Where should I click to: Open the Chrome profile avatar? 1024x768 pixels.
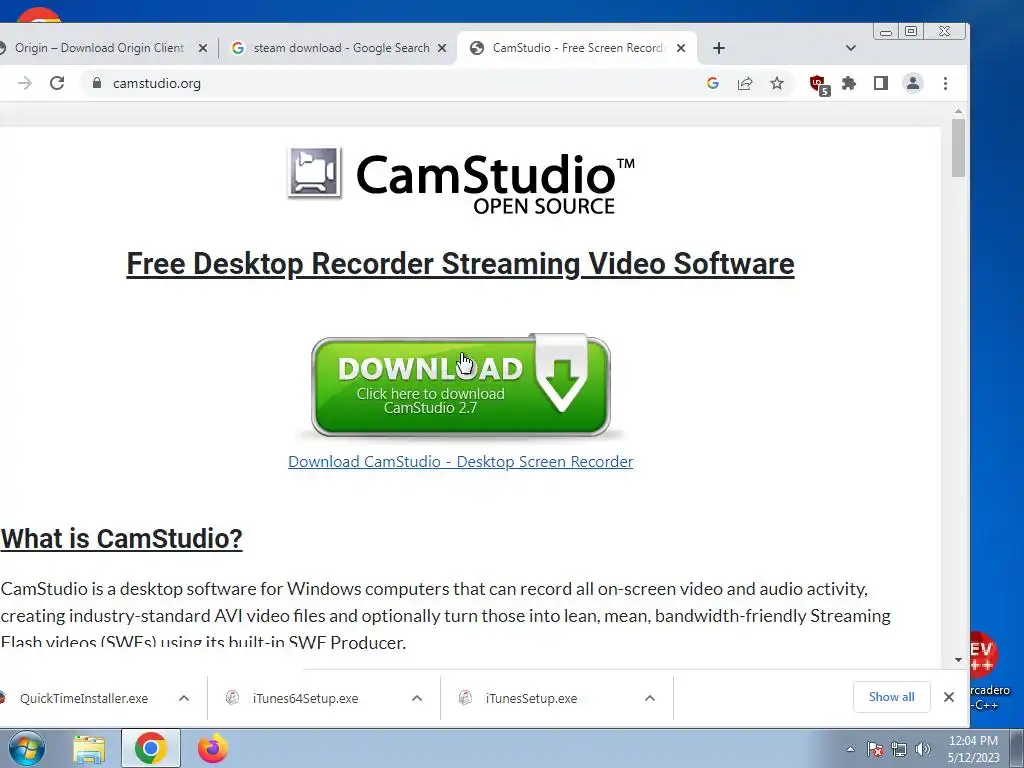[912, 83]
